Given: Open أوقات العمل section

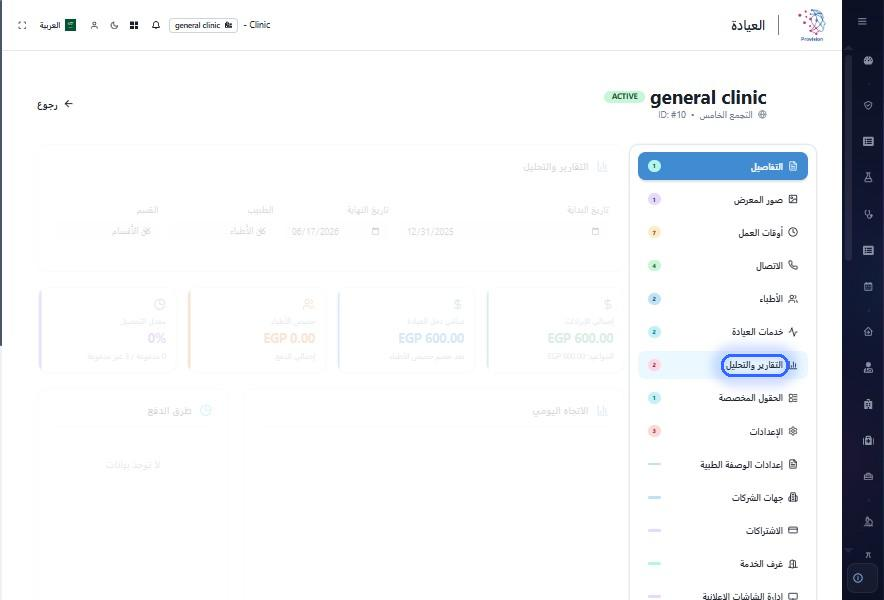Looking at the screenshot, I should point(723,232).
